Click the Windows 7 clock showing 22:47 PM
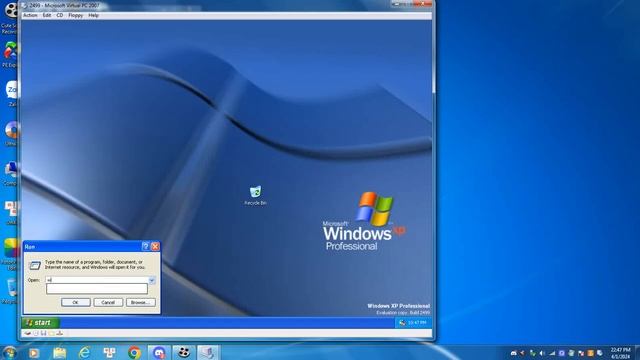This screenshot has width=640, height=360. 620,353
